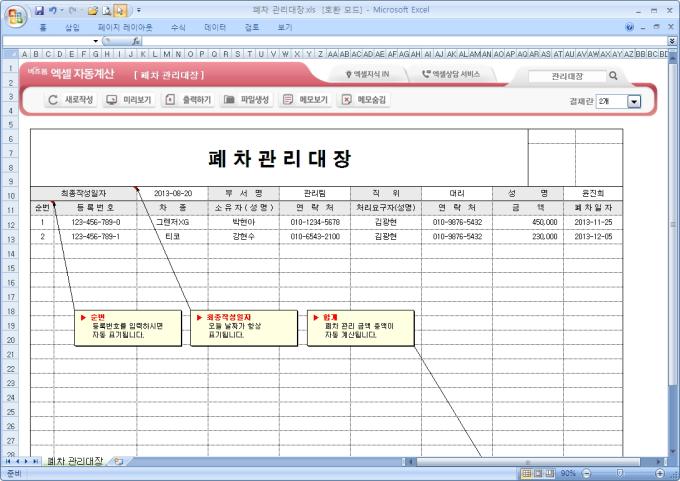The image size is (680, 481).
Task: Select the amount cell 450,000
Action: click(528, 222)
